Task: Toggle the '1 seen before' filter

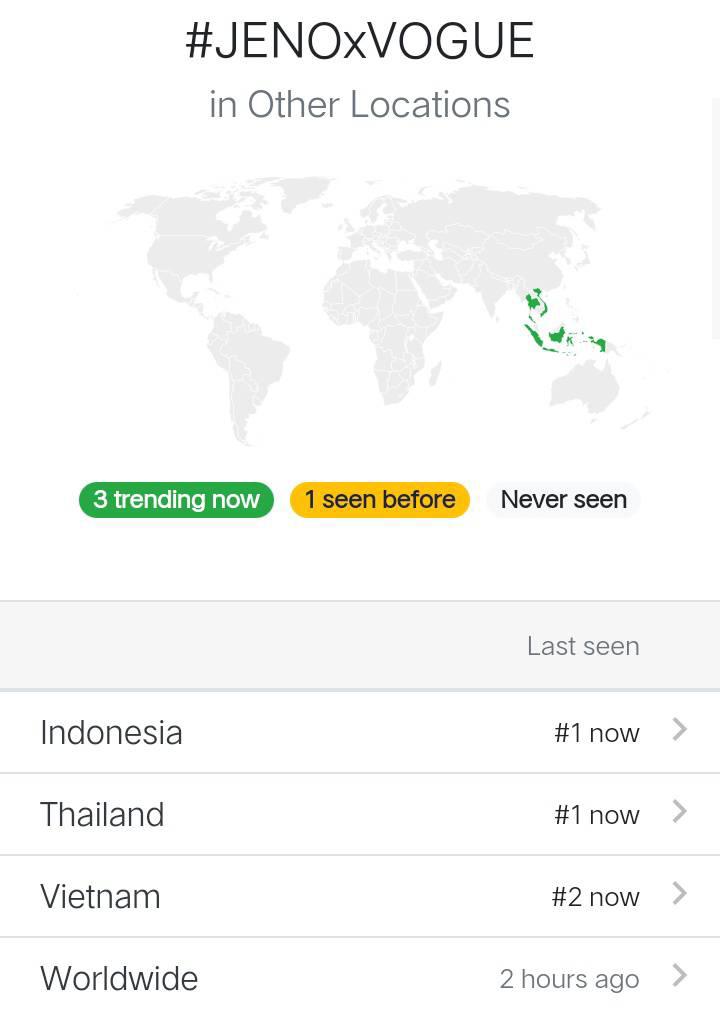Action: tap(380, 500)
